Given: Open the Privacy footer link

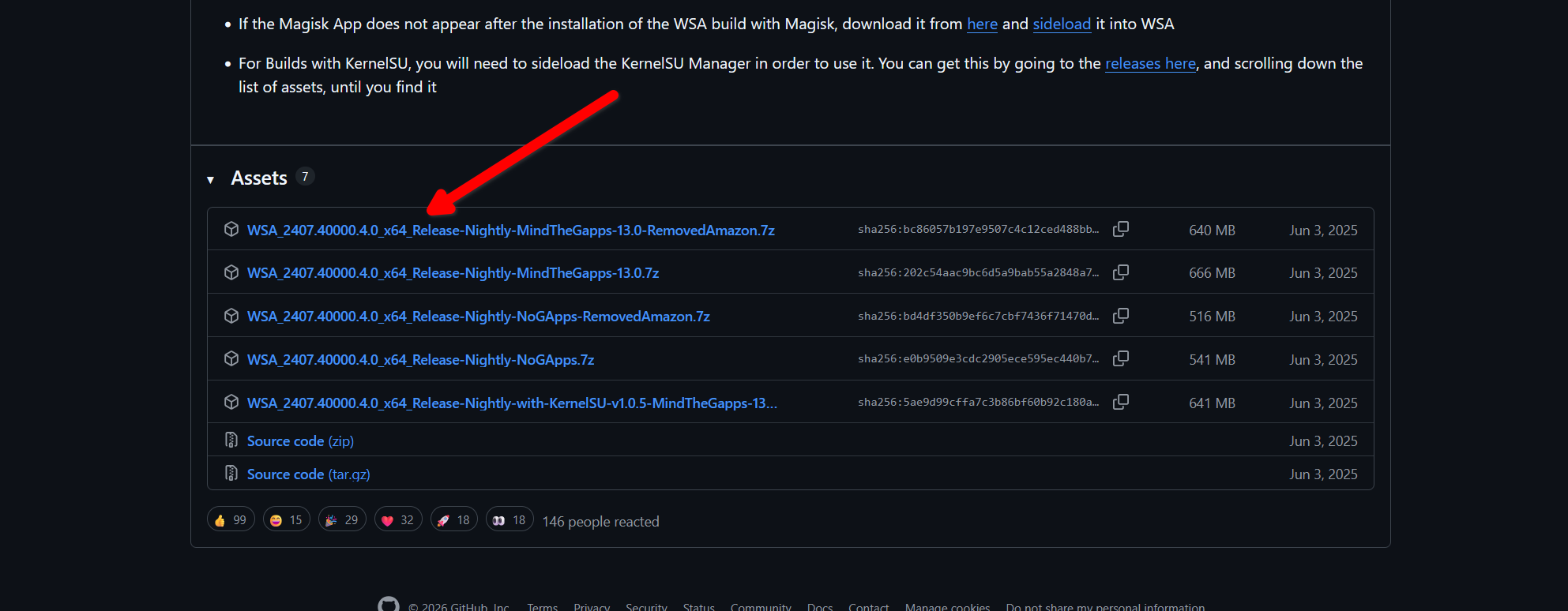Looking at the screenshot, I should (x=592, y=606).
